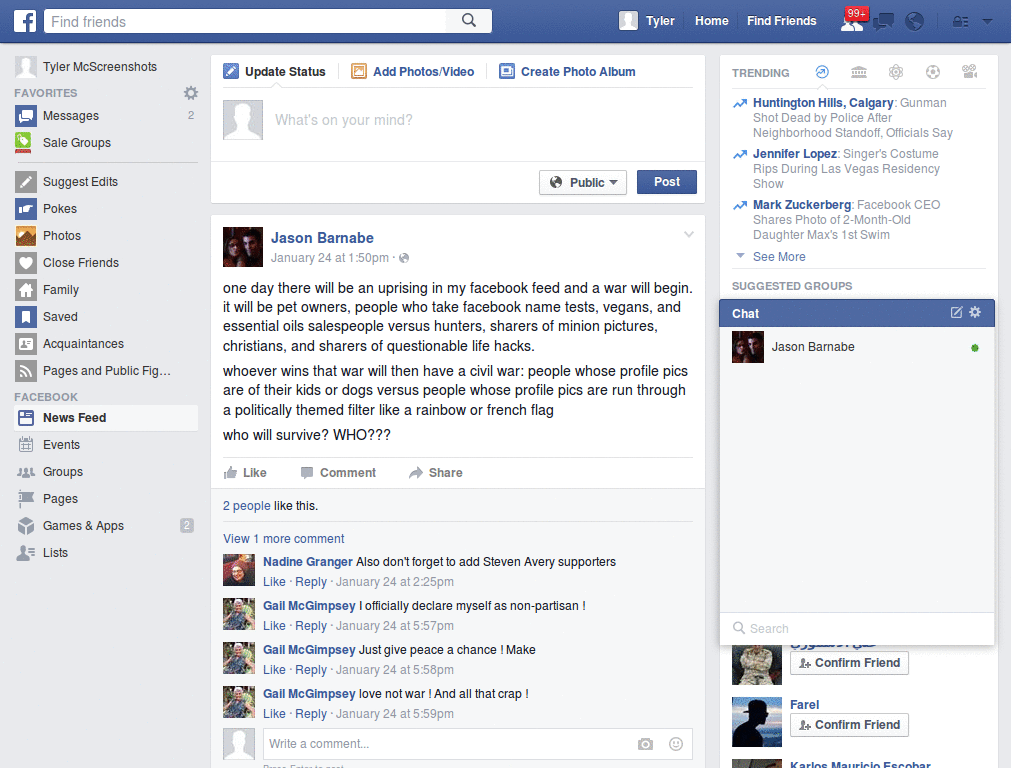This screenshot has width=1024, height=768.
Task: Select science and technology trending icon
Action: [896, 72]
